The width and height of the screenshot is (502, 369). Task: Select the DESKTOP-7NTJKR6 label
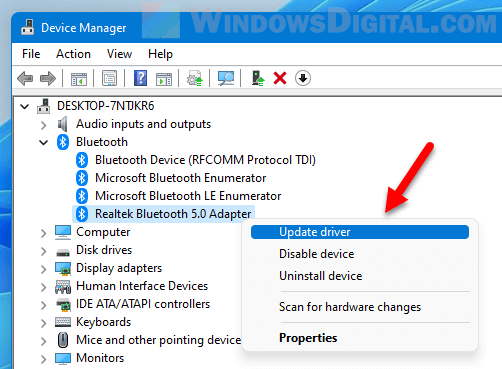pos(106,106)
